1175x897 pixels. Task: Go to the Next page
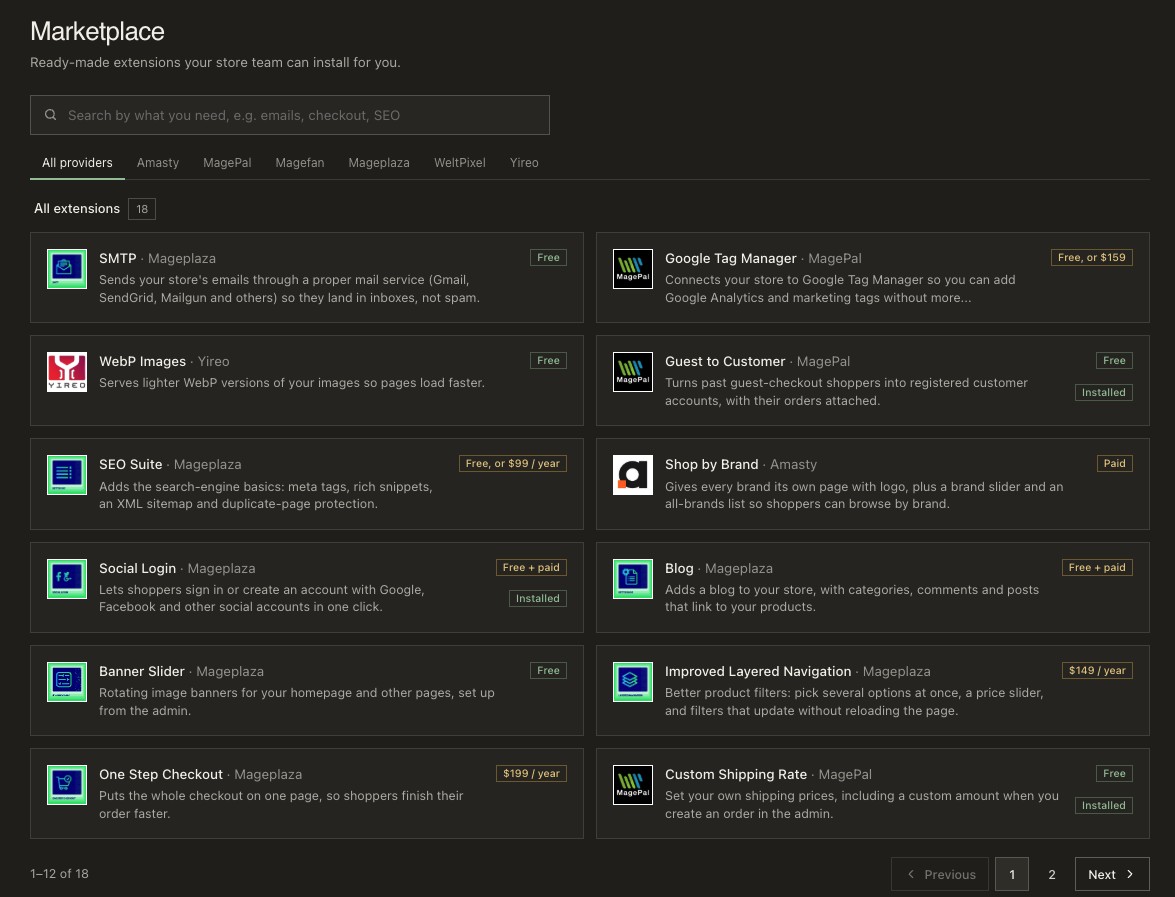(x=1112, y=875)
